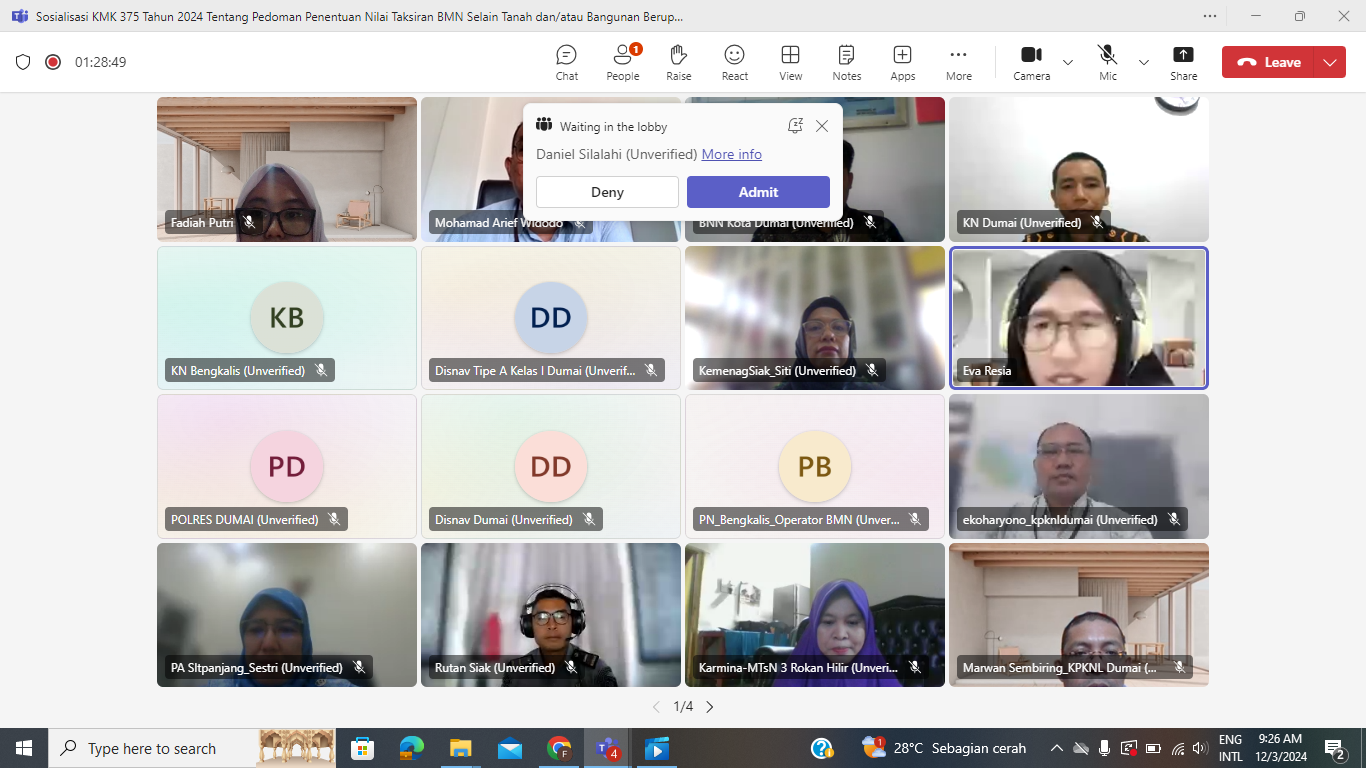Open the Apps panel

click(902, 62)
